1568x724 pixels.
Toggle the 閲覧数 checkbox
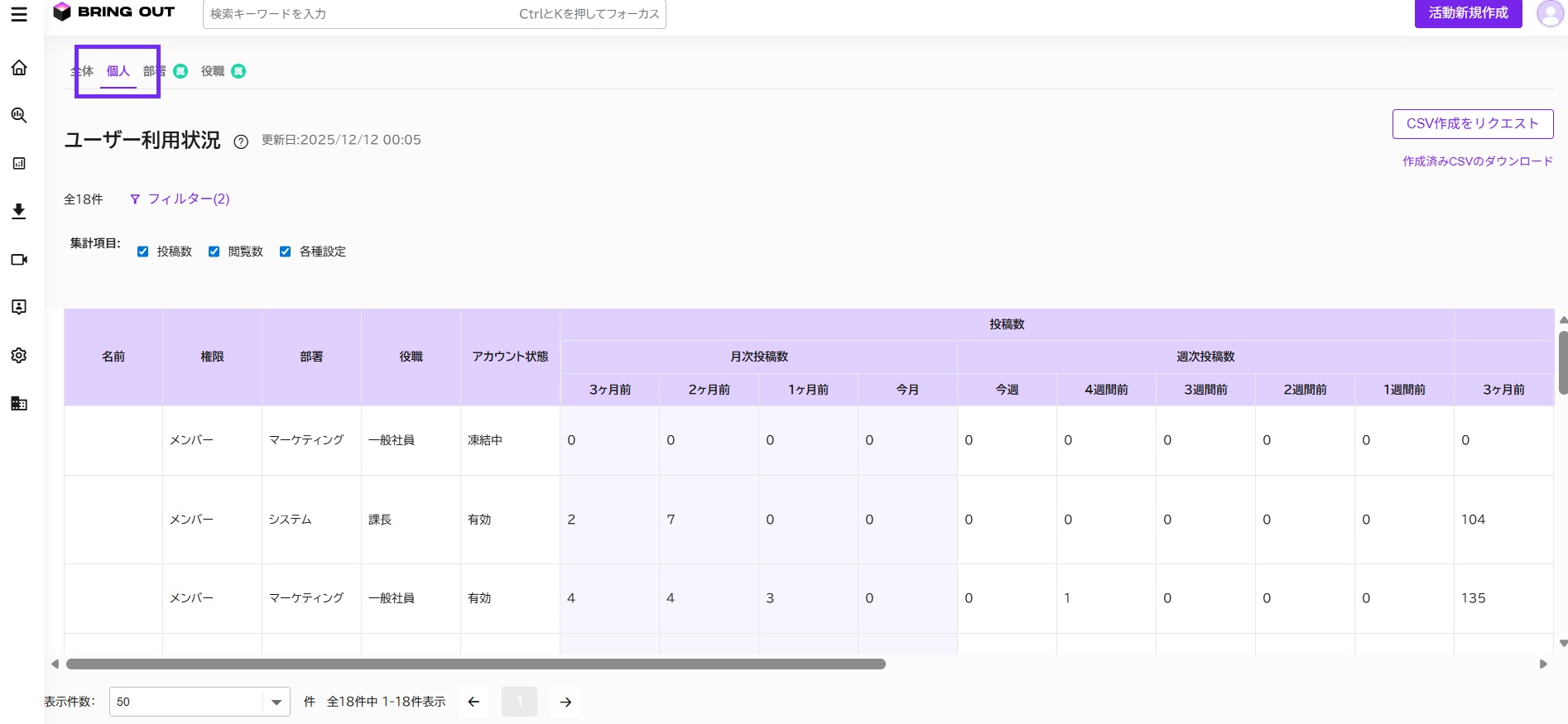coord(214,252)
